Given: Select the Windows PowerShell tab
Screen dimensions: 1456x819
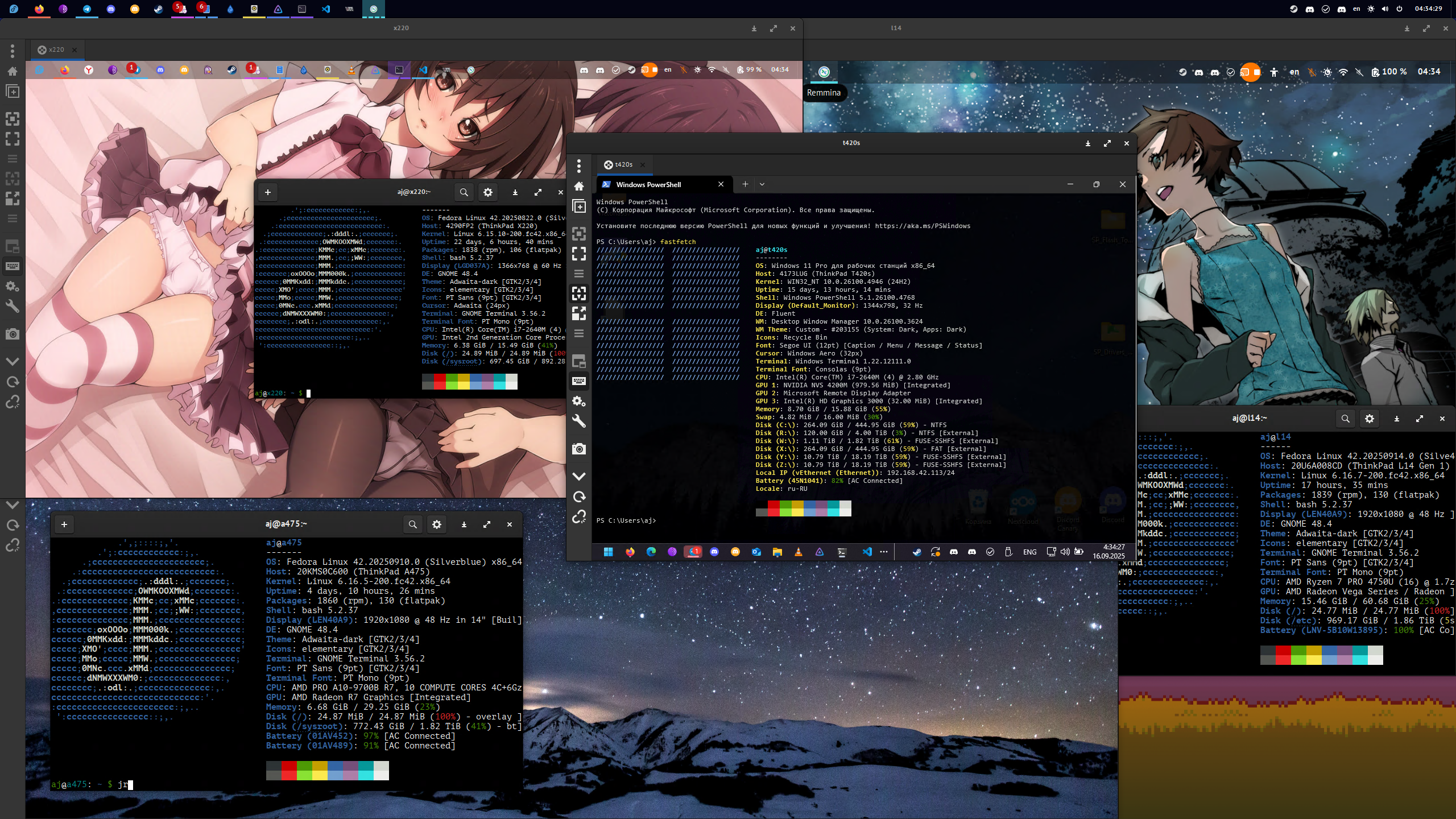Looking at the screenshot, I should (648, 184).
